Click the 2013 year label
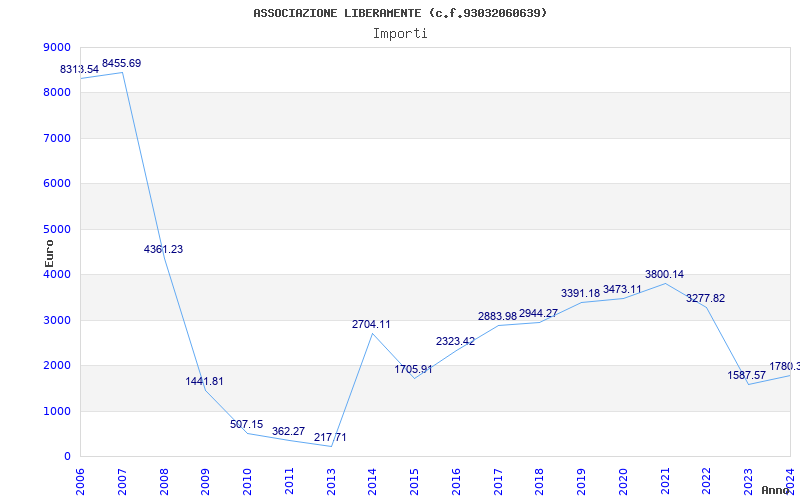The height and width of the screenshot is (500, 800). pos(331,481)
